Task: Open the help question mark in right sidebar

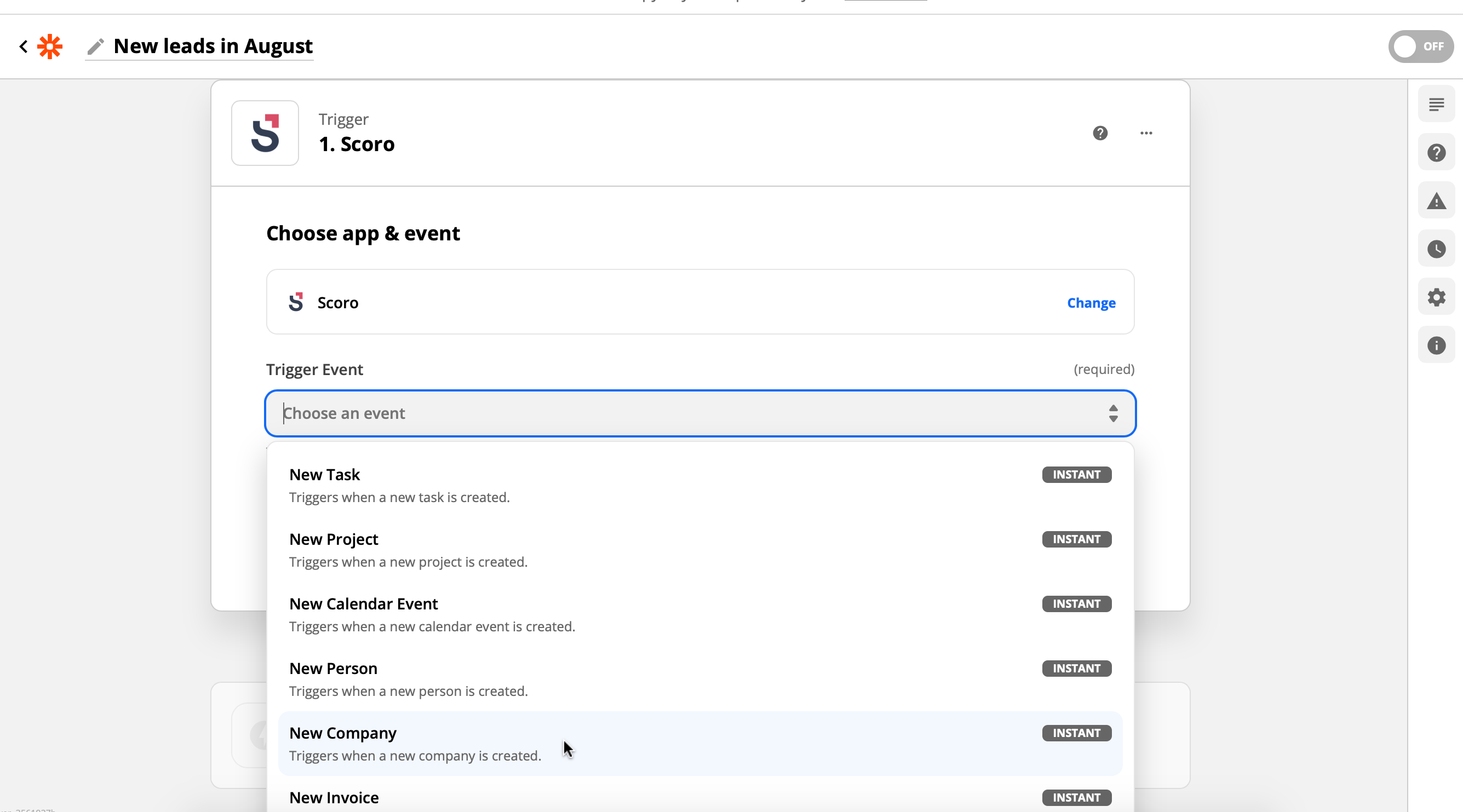Action: [x=1436, y=153]
